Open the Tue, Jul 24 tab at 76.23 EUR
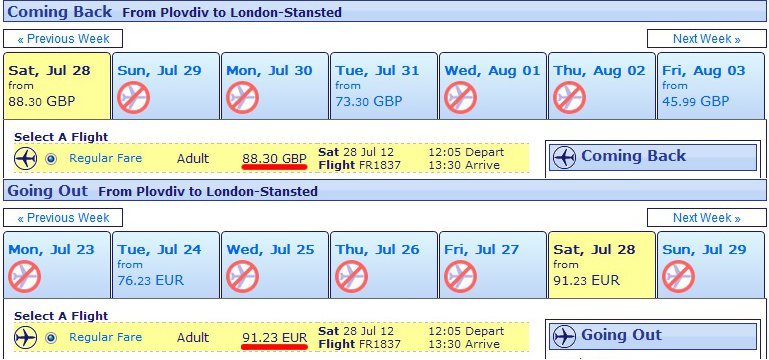 166,265
